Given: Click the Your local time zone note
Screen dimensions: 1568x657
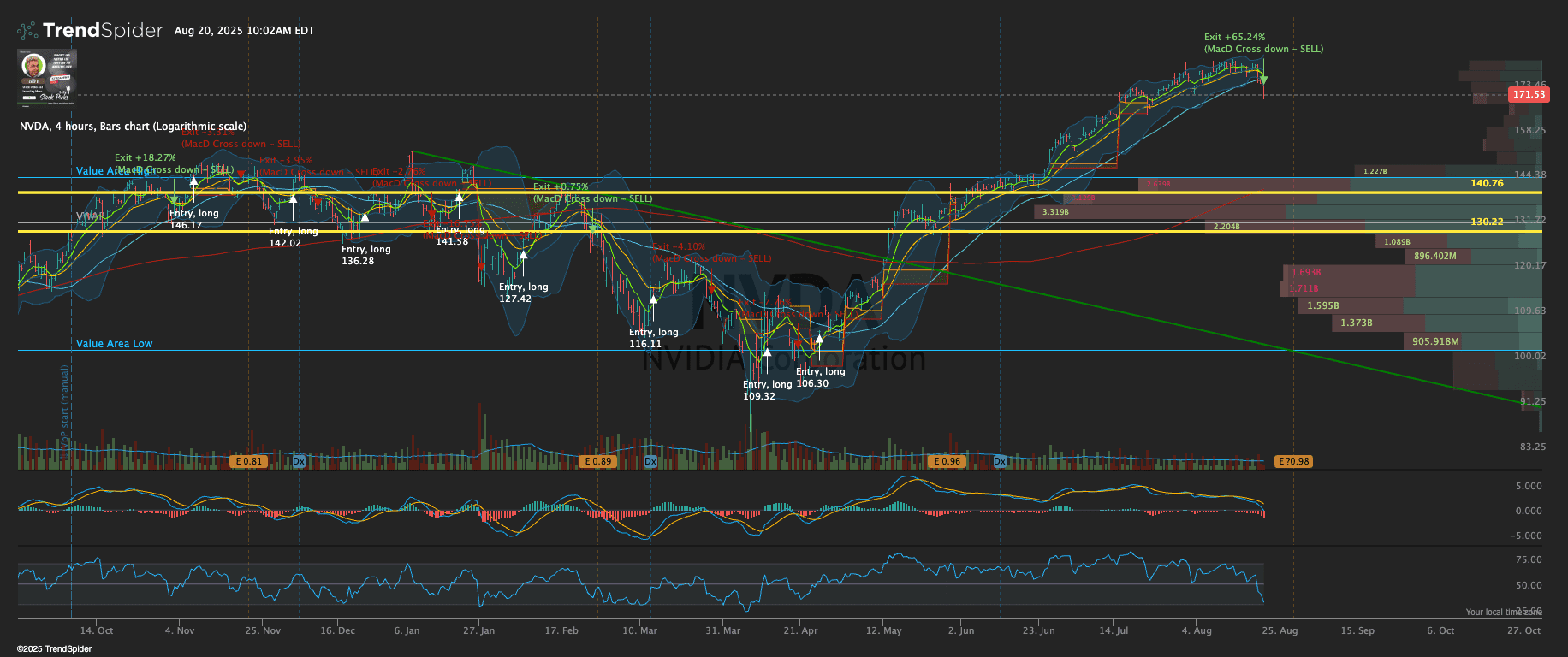Looking at the screenshot, I should [x=1503, y=612].
